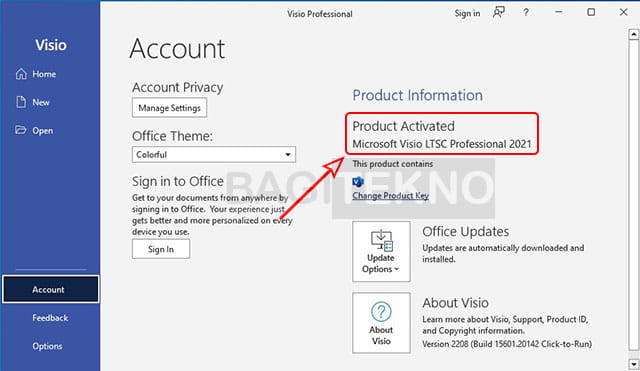Click the Microsoft Visio LTSC Professional 2021 text

[x=442, y=144]
